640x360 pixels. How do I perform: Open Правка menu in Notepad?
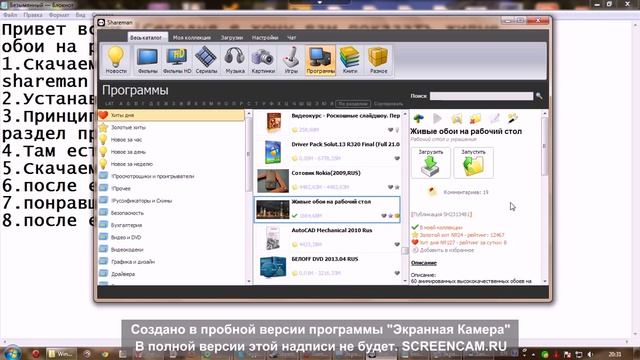tap(33, 15)
